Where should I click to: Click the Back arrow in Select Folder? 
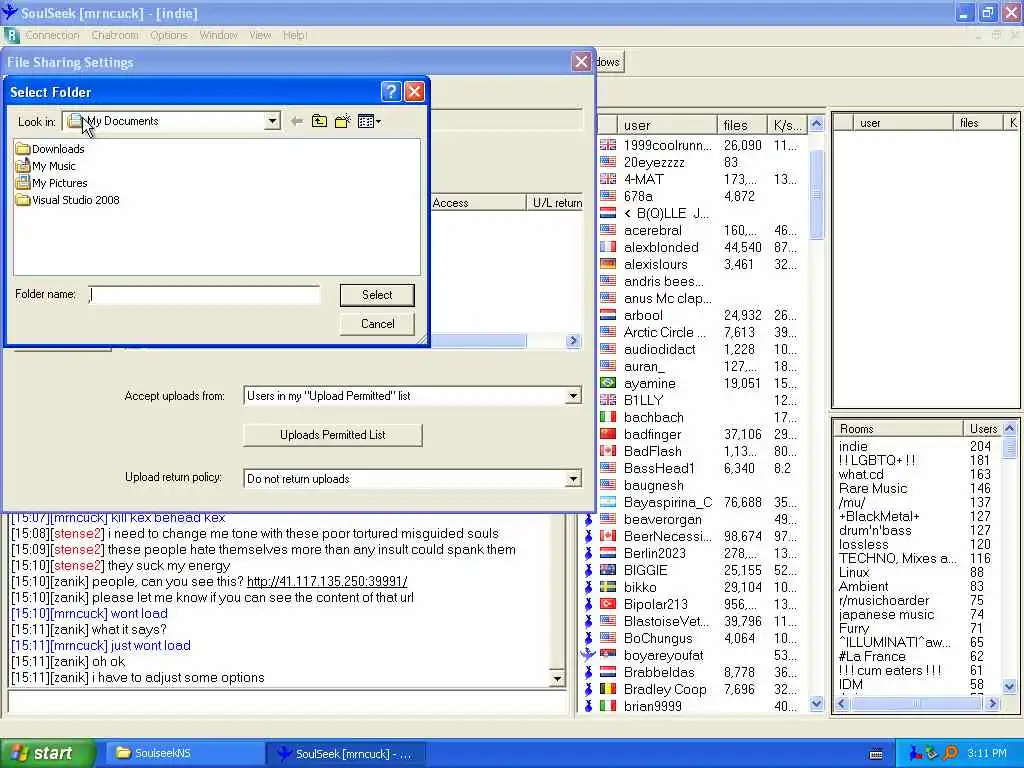(296, 121)
